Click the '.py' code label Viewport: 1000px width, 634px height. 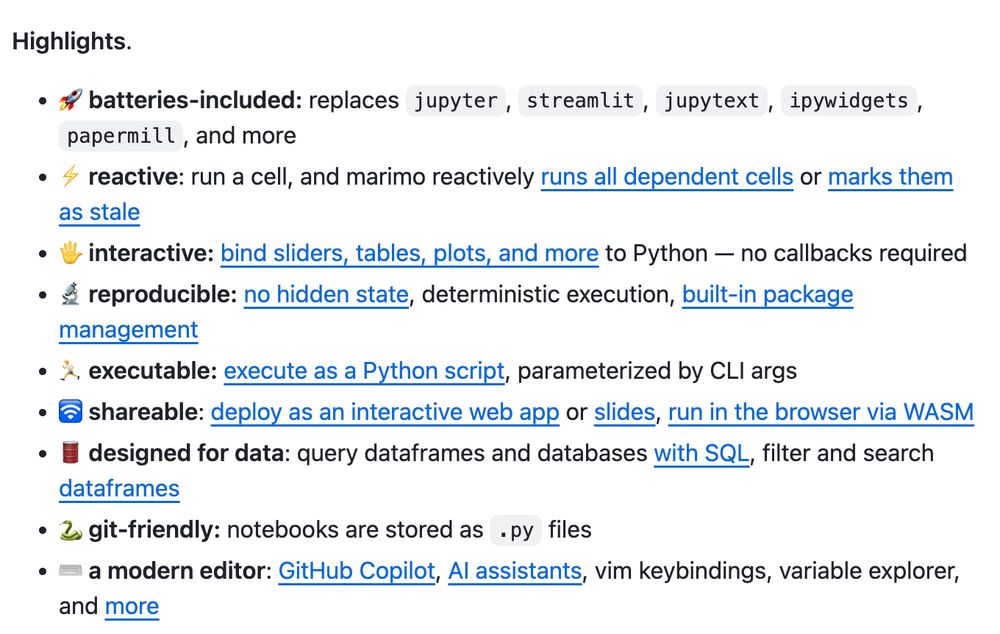[x=515, y=530]
